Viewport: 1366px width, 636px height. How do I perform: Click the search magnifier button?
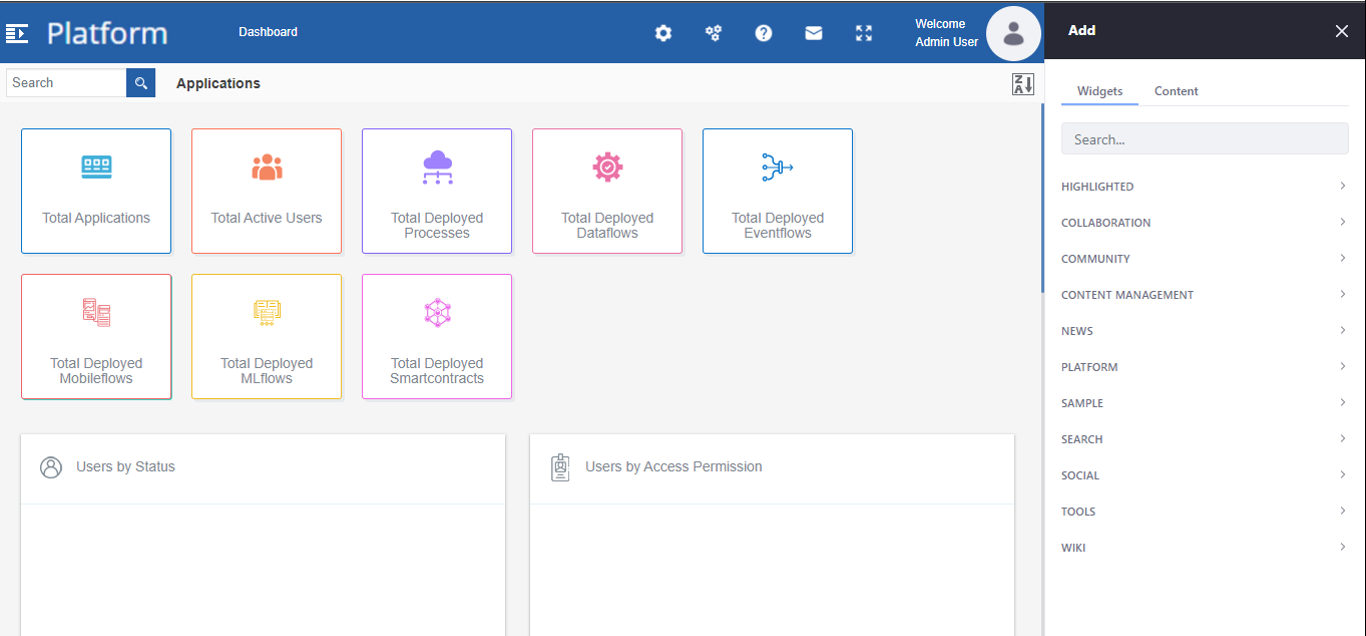(x=141, y=83)
